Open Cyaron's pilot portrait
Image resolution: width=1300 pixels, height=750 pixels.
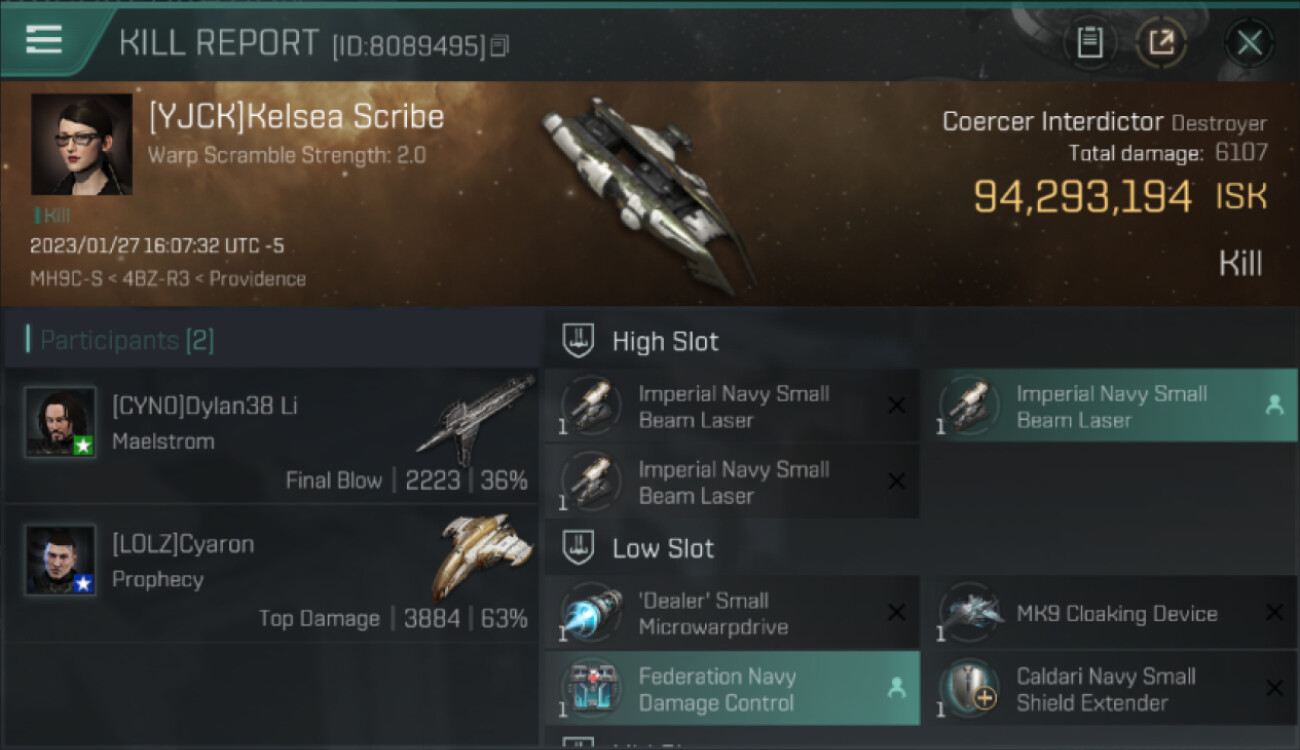pyautogui.click(x=60, y=560)
